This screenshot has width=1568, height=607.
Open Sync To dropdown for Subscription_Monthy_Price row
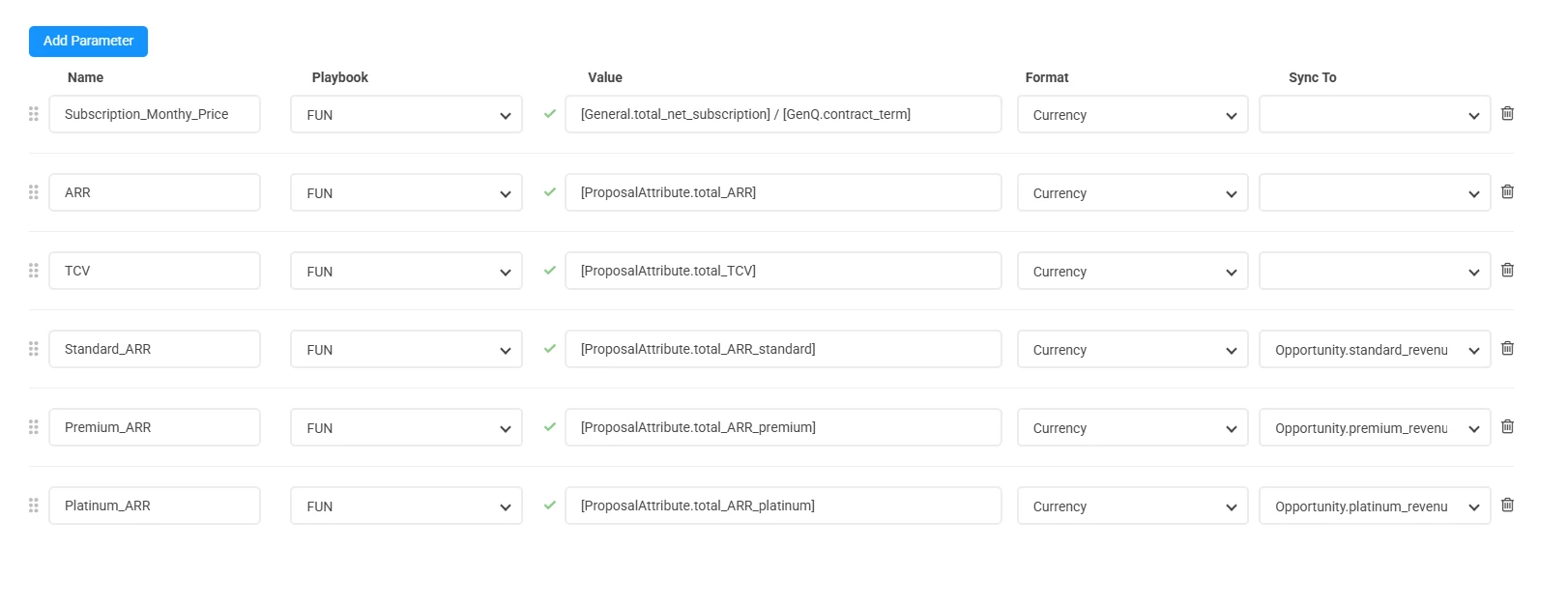tap(1374, 114)
